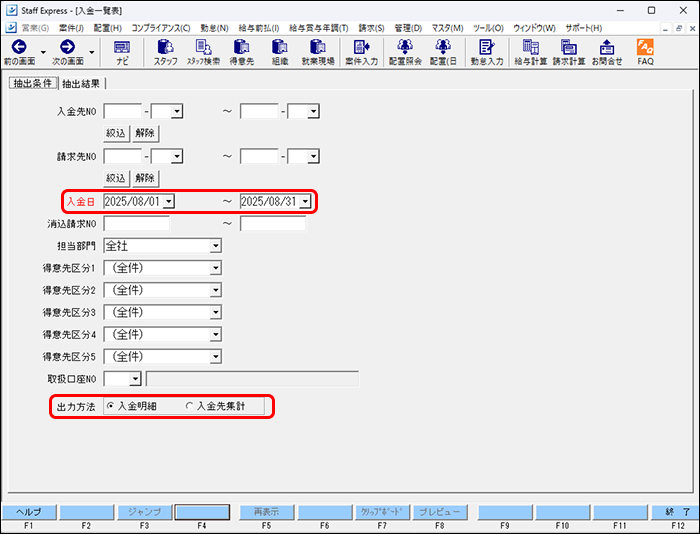Open the ツール(O) menu
The image size is (700, 534).
(488, 28)
